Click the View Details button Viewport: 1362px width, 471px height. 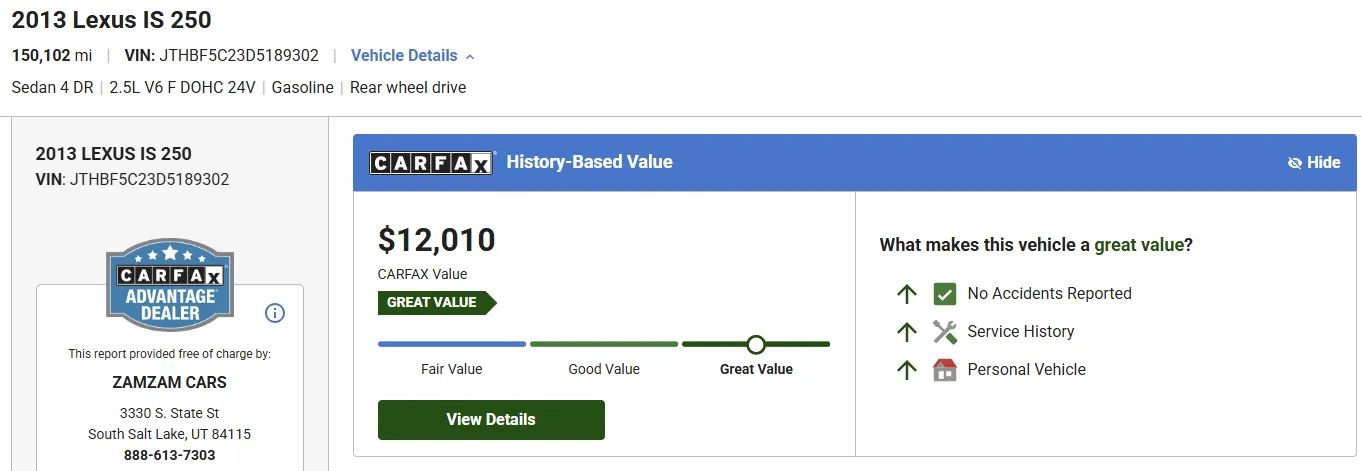click(x=491, y=420)
